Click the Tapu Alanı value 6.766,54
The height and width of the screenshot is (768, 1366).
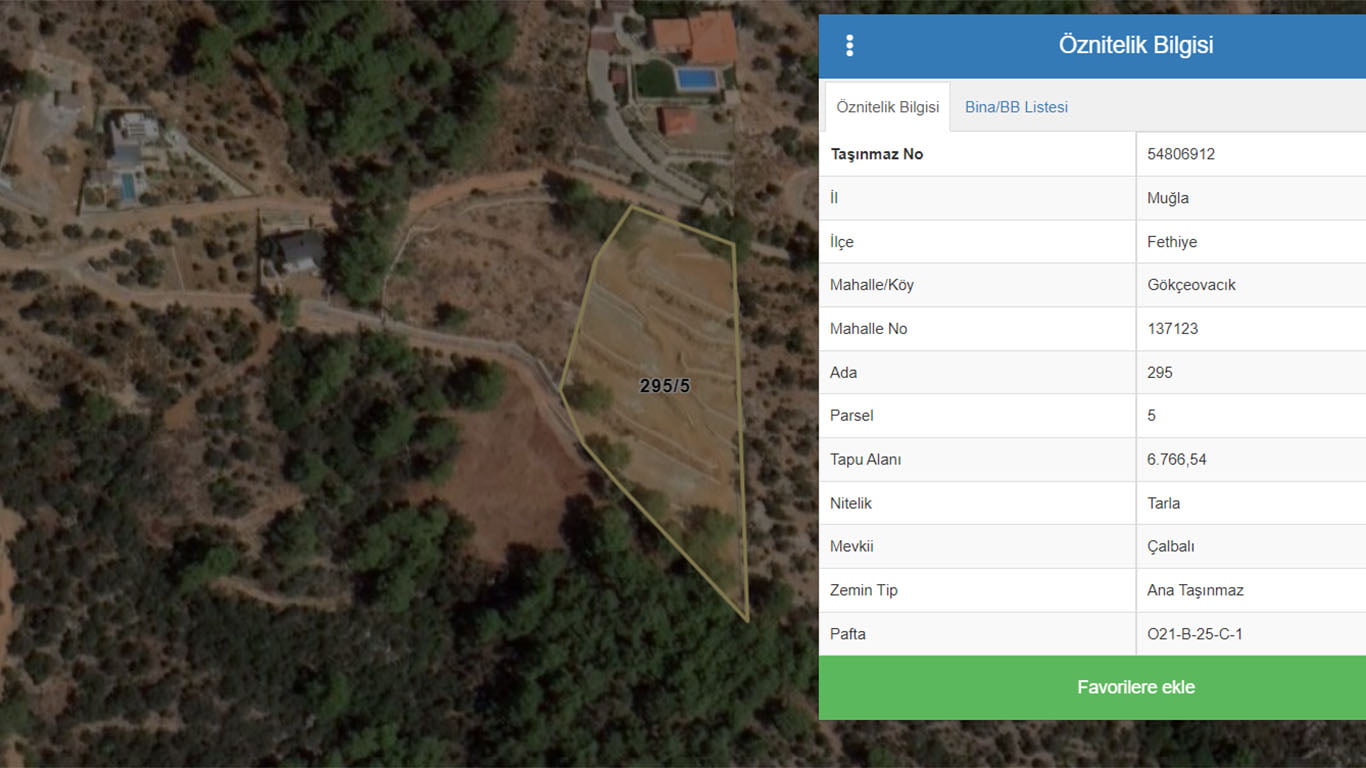point(1178,460)
